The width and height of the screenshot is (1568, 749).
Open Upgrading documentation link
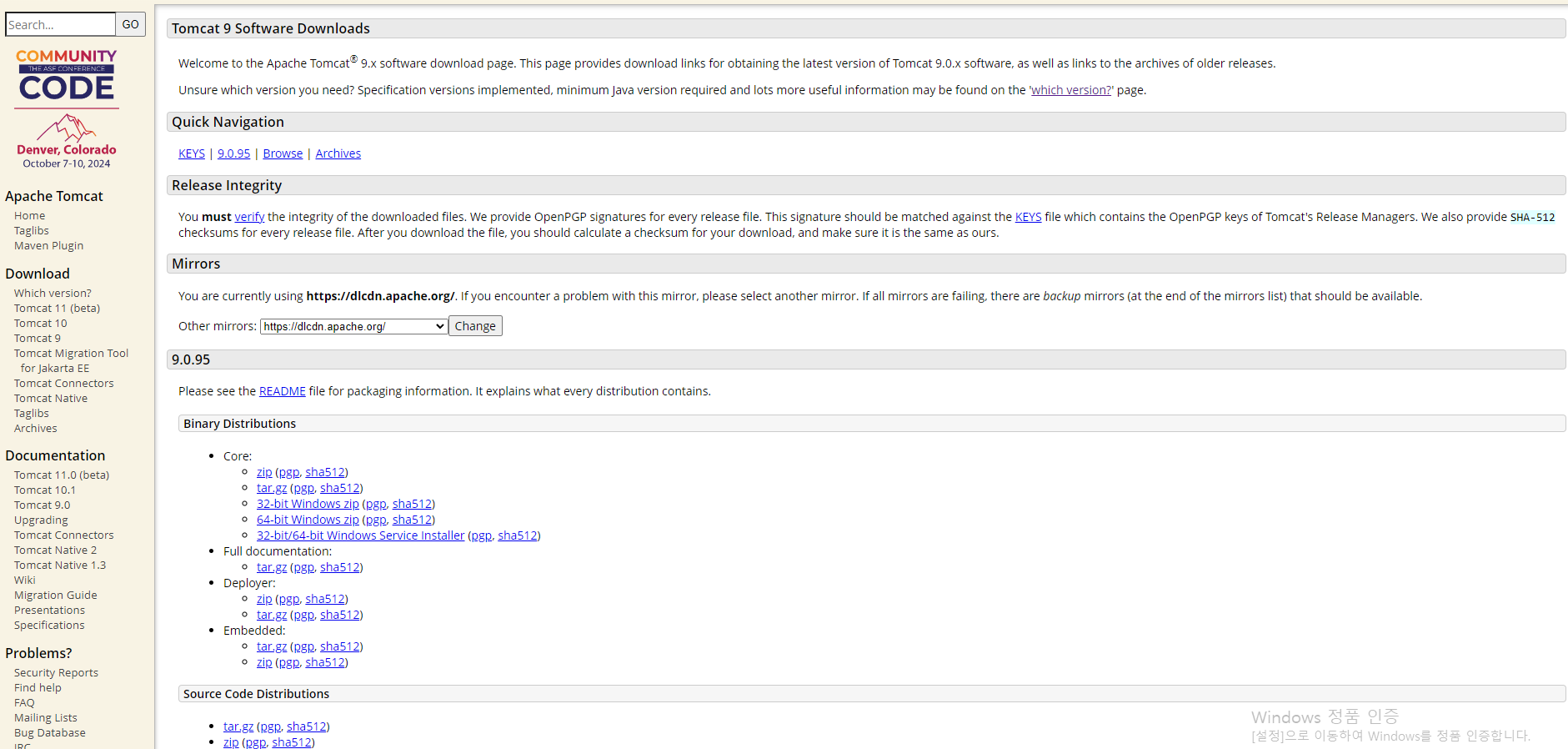(x=41, y=520)
